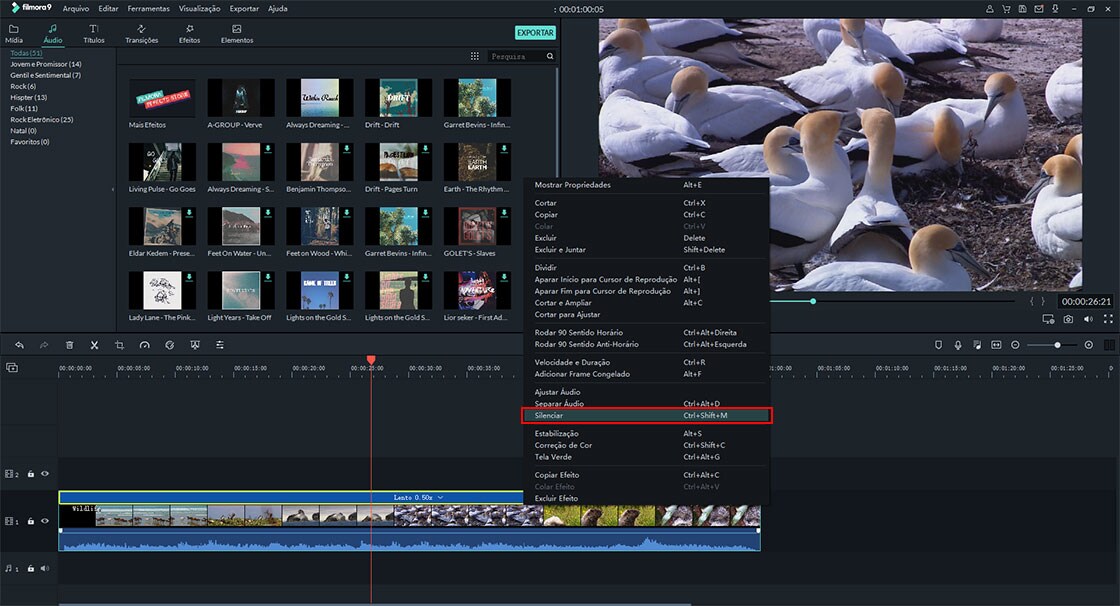The height and width of the screenshot is (606, 1120).
Task: Click the undo arrow in timeline toolbar
Action: 19,345
